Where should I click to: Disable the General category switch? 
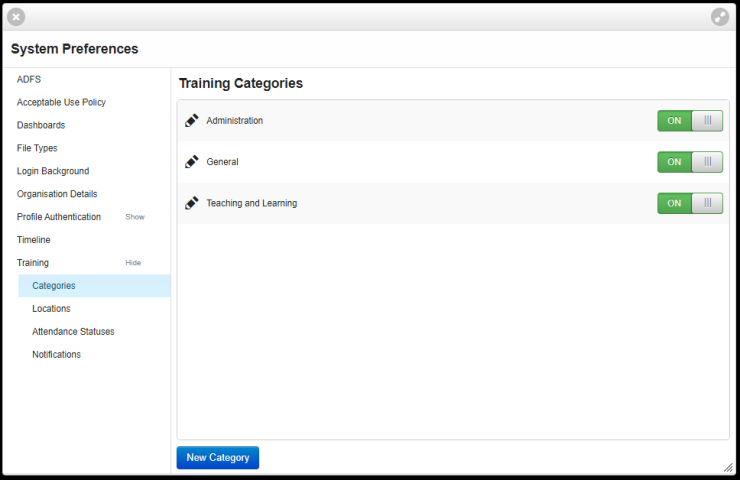pos(690,162)
